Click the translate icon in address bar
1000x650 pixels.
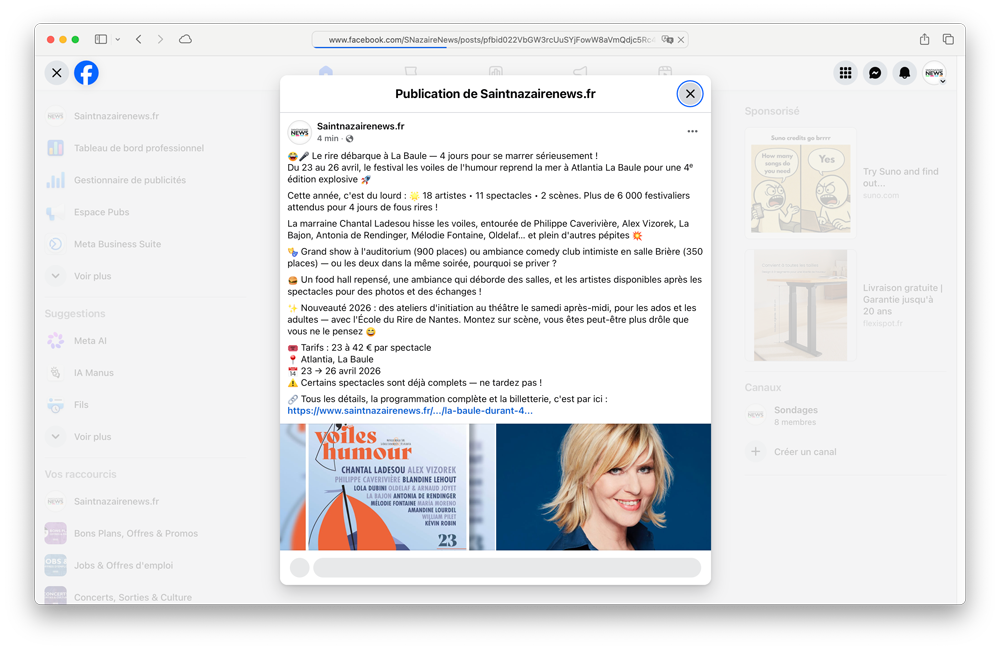click(x=667, y=40)
